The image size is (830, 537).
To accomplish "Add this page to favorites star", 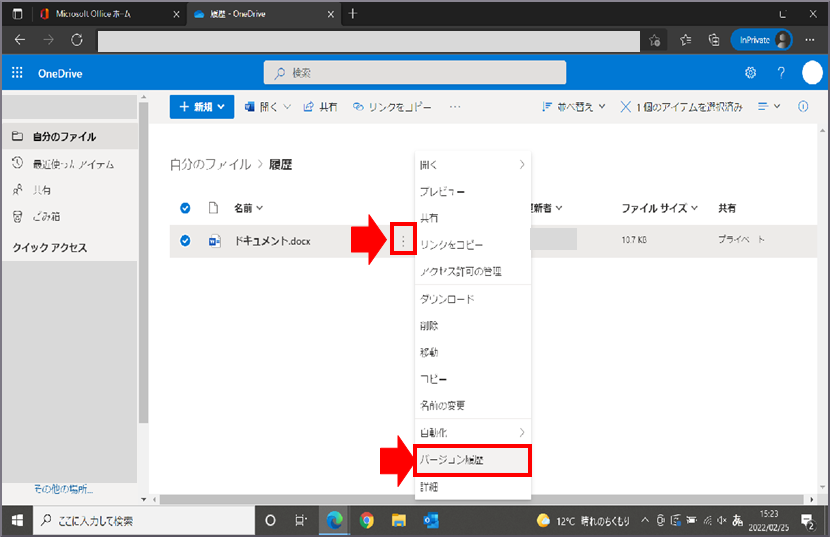I will [x=655, y=40].
